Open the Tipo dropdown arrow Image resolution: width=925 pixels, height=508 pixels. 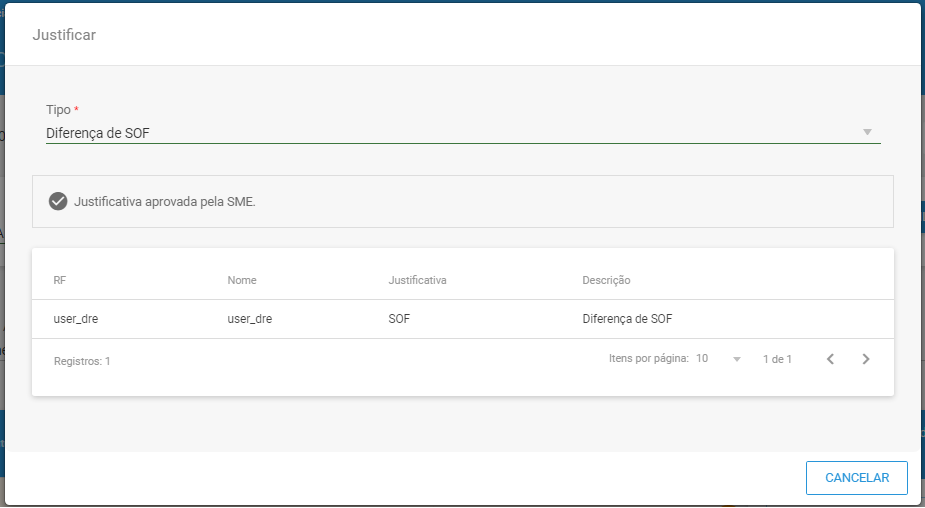(867, 132)
